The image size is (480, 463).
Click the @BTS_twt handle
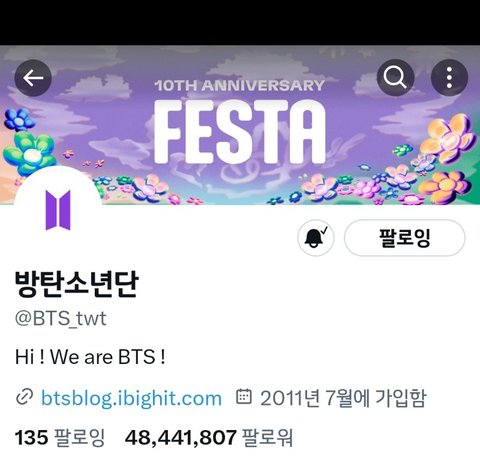[61, 318]
